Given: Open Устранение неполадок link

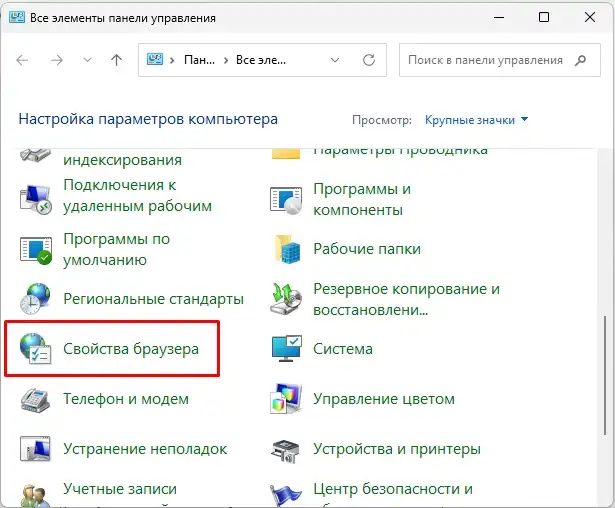Looking at the screenshot, I should point(145,449).
